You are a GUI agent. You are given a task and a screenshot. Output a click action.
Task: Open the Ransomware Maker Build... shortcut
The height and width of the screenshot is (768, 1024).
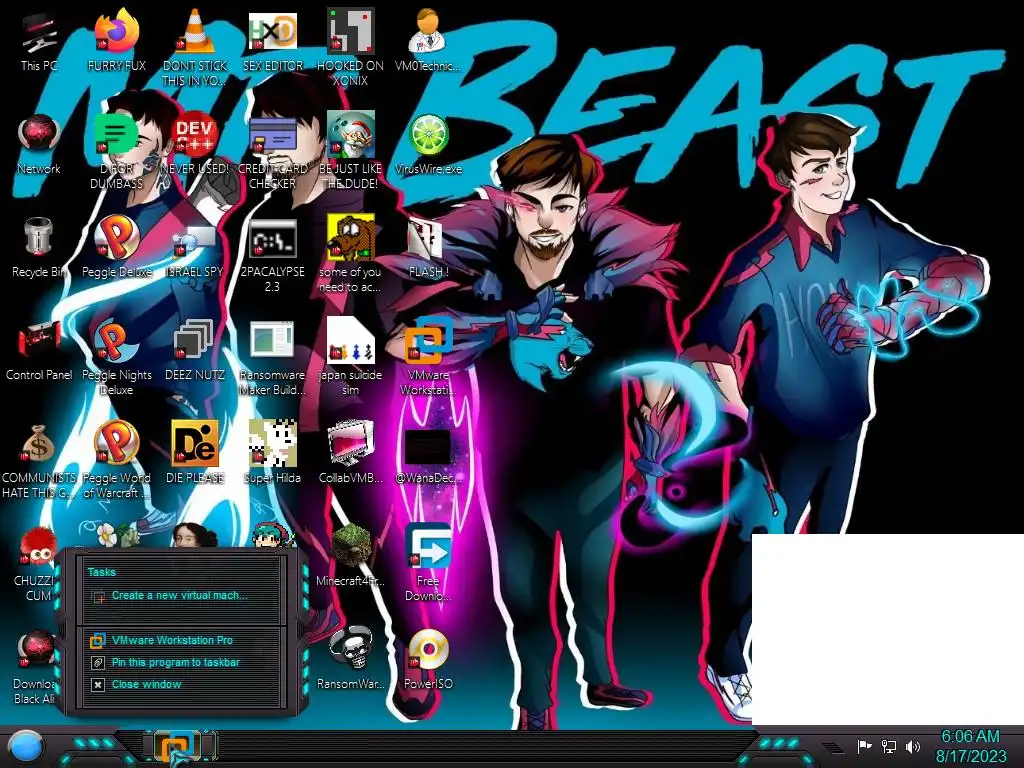click(272, 358)
